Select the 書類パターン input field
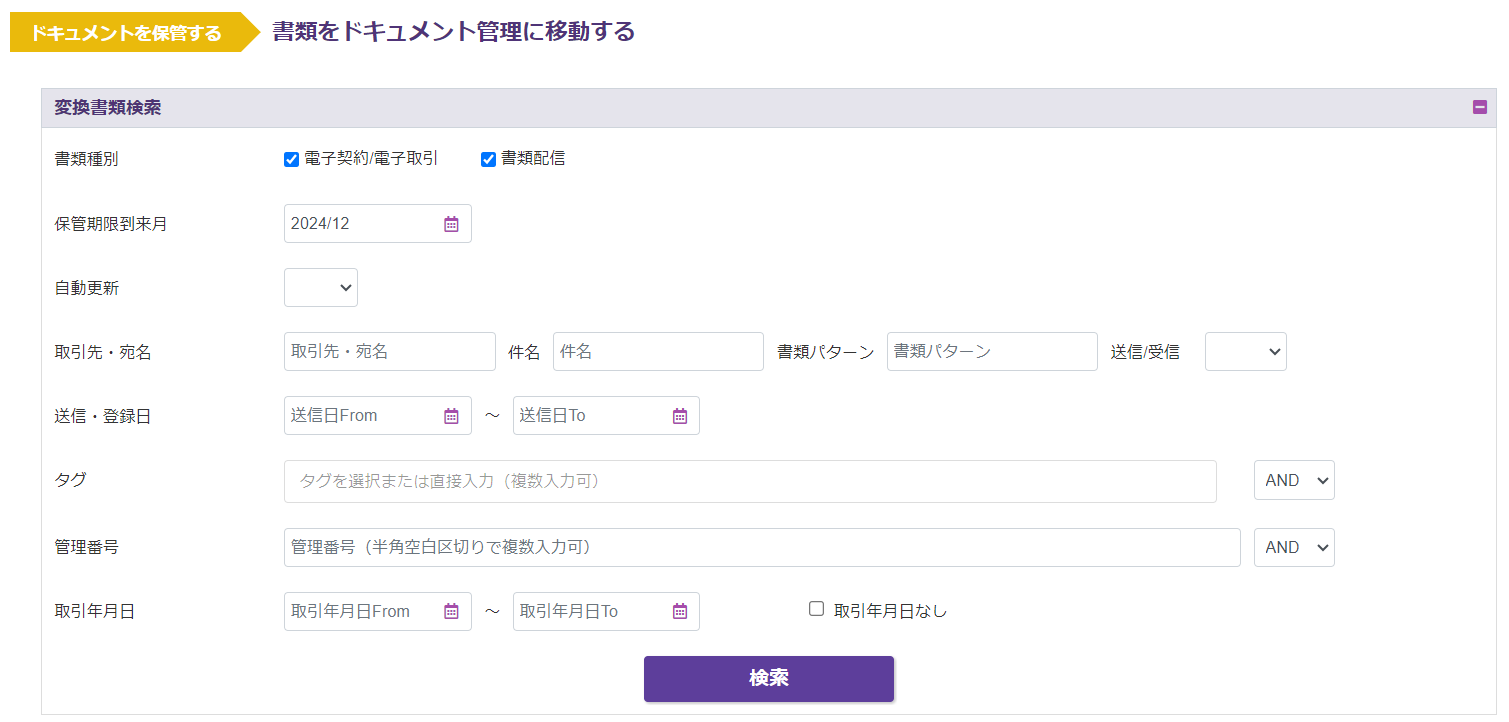Viewport: 1509px width, 722px height. (992, 352)
